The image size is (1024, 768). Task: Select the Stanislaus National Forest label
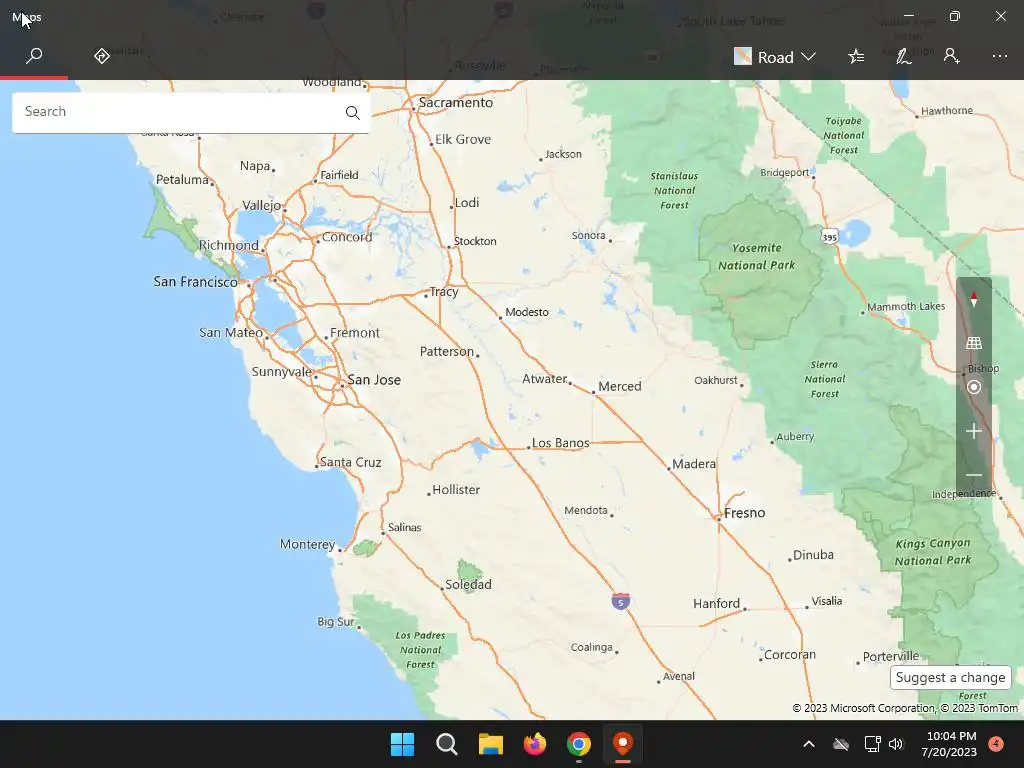click(x=674, y=190)
